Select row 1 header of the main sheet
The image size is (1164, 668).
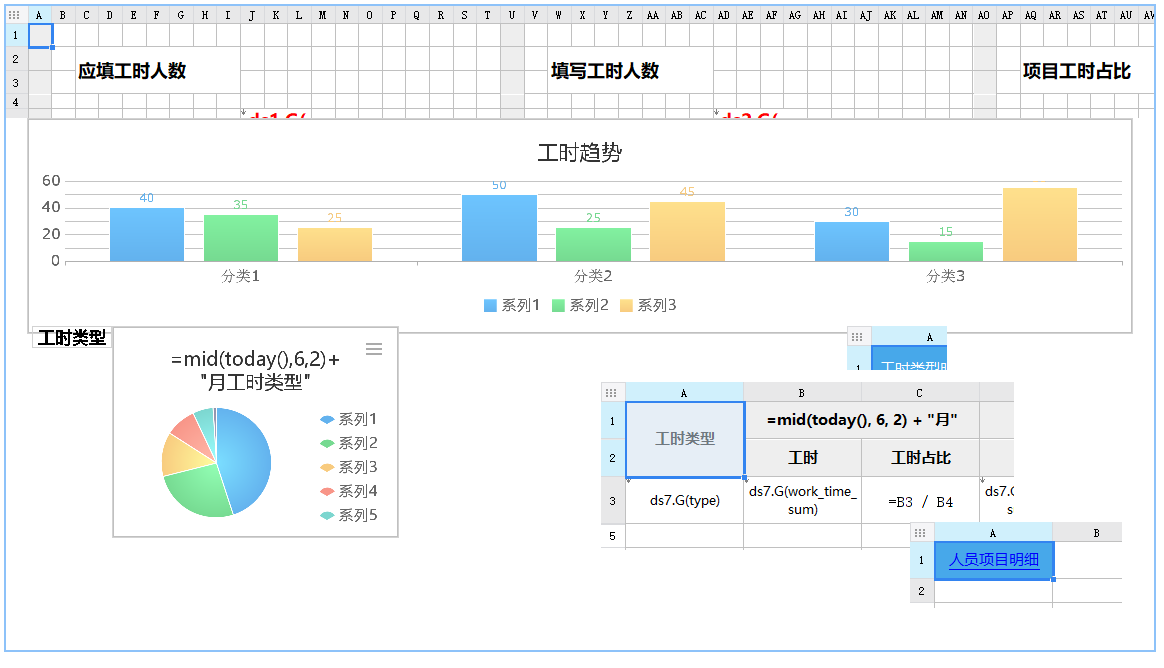16,35
